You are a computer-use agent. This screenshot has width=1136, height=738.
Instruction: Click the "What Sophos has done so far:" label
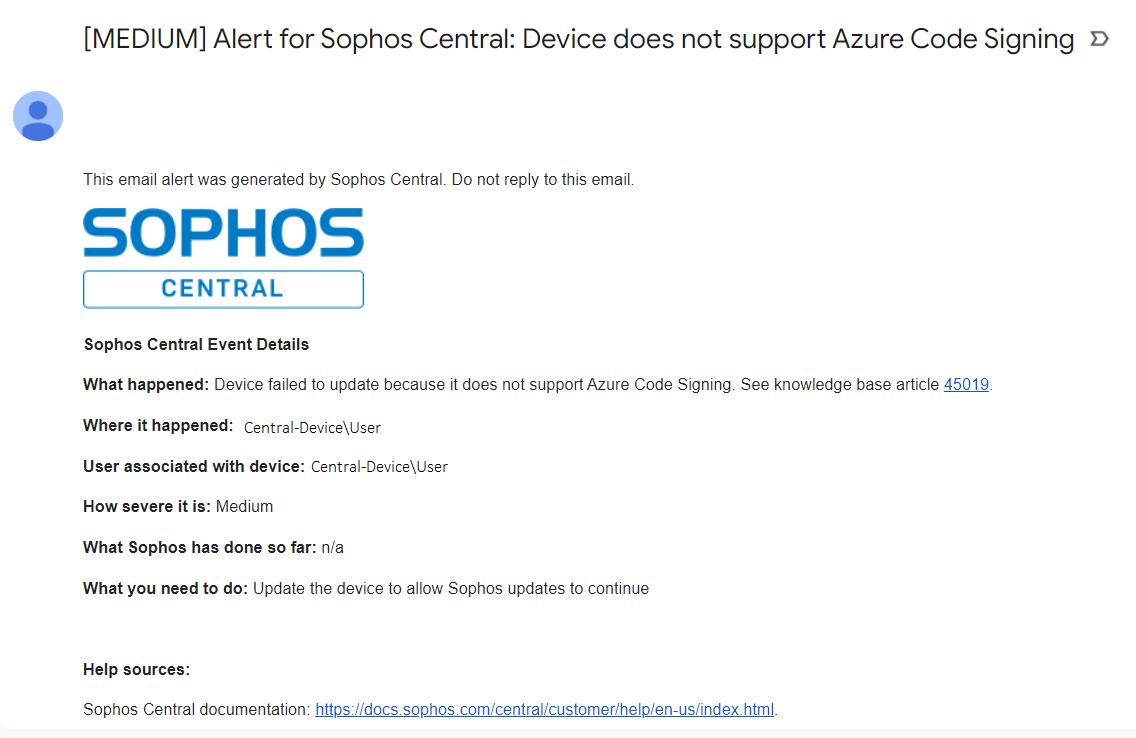(200, 548)
